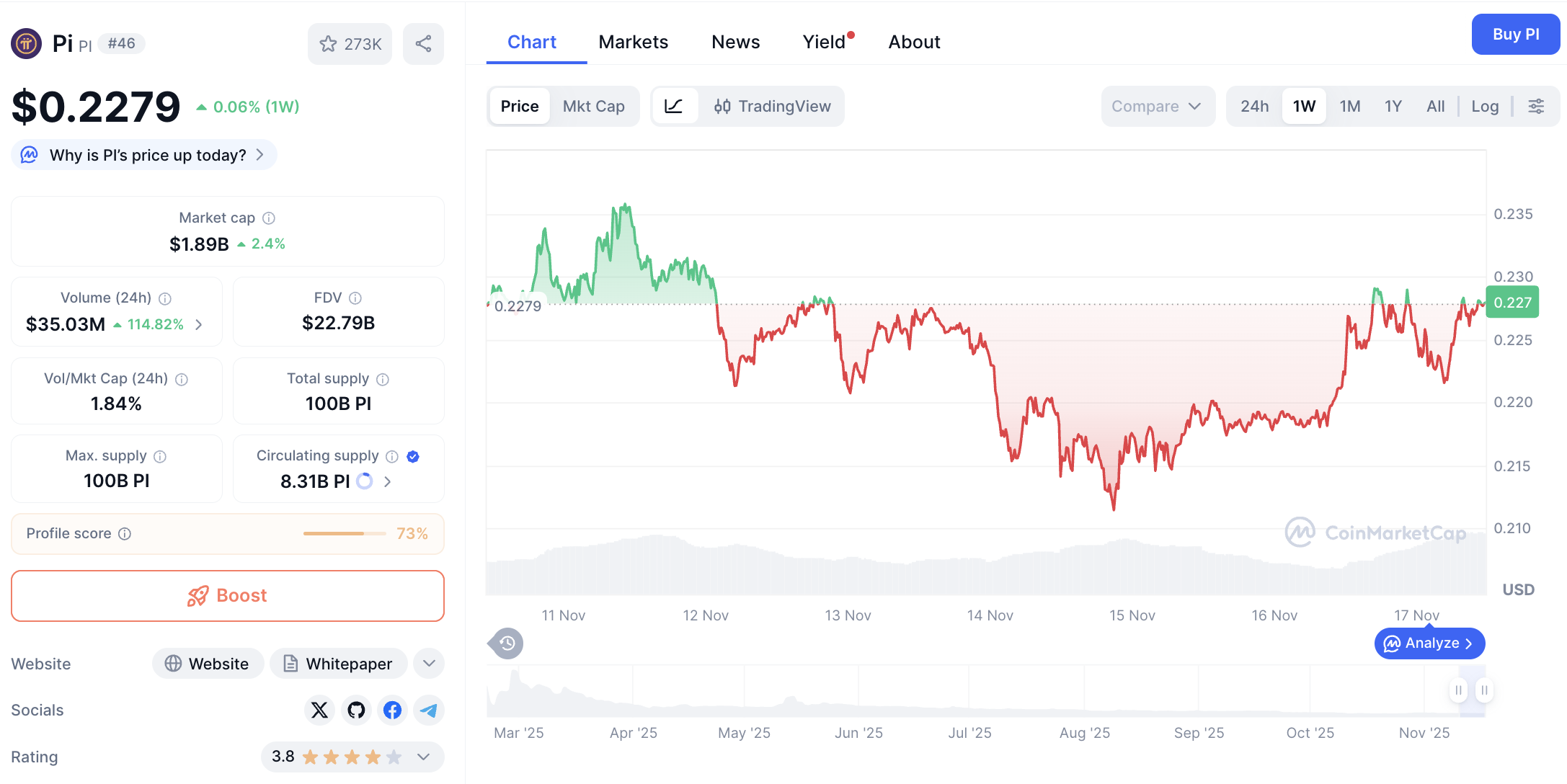Select the line chart view icon
The image size is (1567, 784).
point(674,106)
